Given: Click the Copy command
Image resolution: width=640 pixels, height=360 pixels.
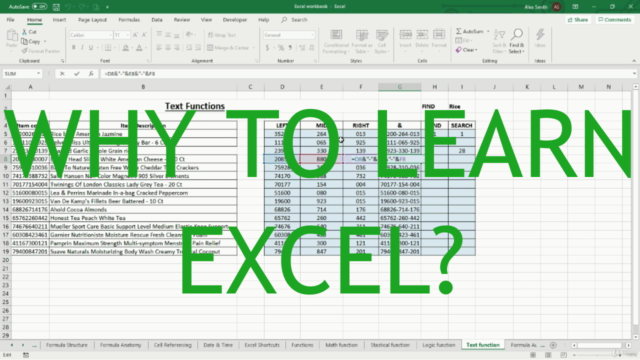Looking at the screenshot, I should click(32, 41).
